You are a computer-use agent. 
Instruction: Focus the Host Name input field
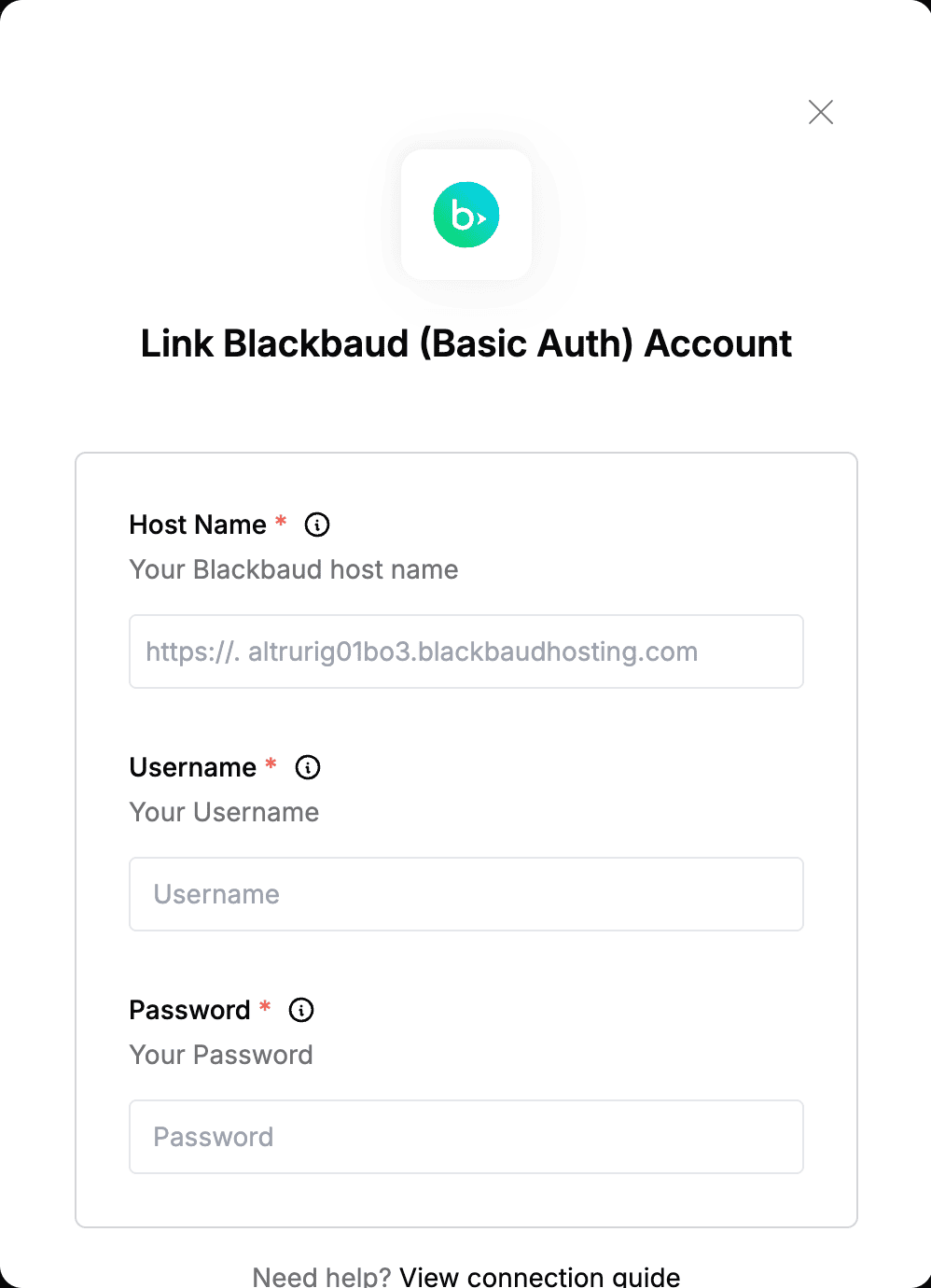click(466, 651)
